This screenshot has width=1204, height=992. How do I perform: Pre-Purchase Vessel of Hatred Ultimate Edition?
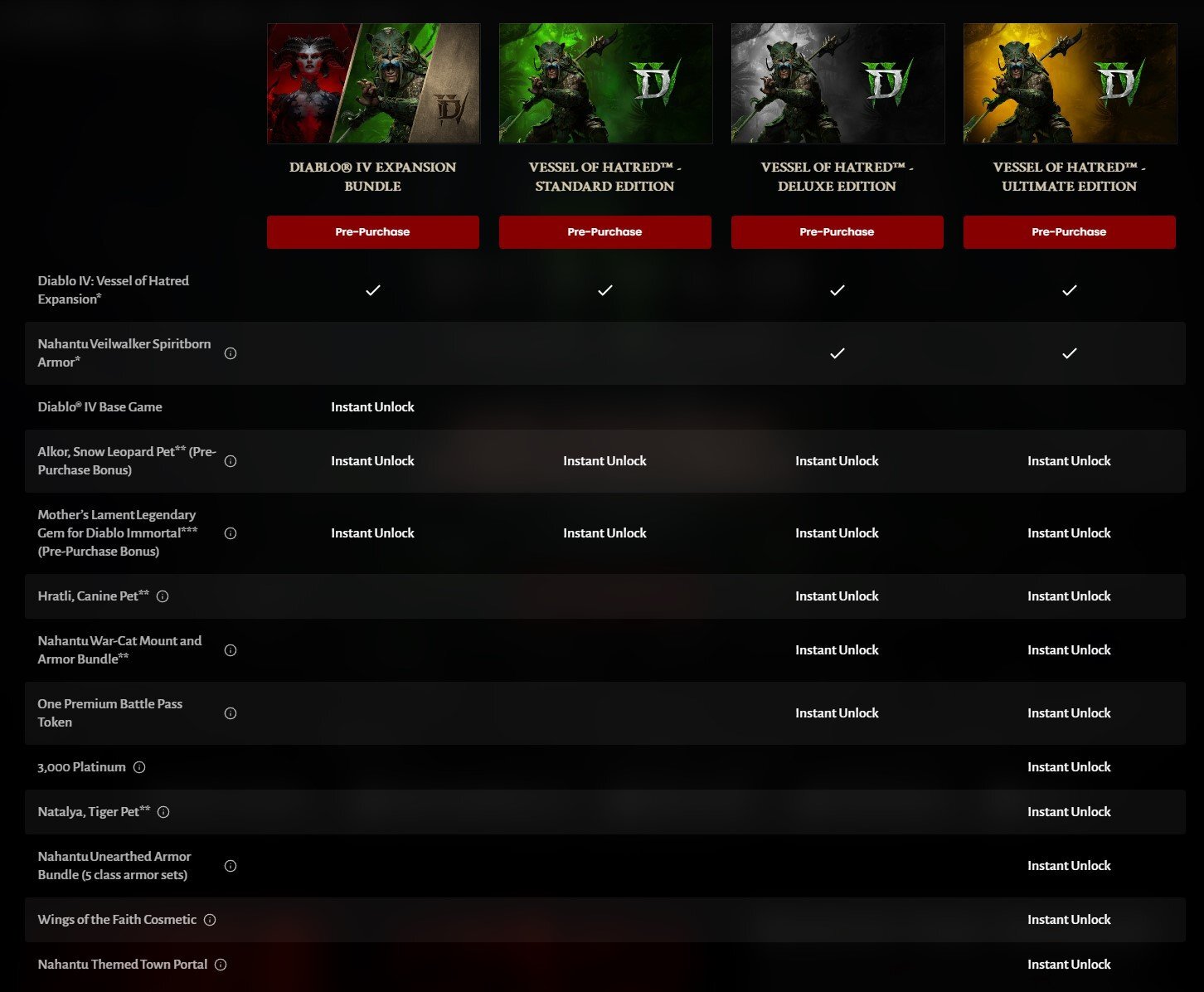pyautogui.click(x=1070, y=232)
